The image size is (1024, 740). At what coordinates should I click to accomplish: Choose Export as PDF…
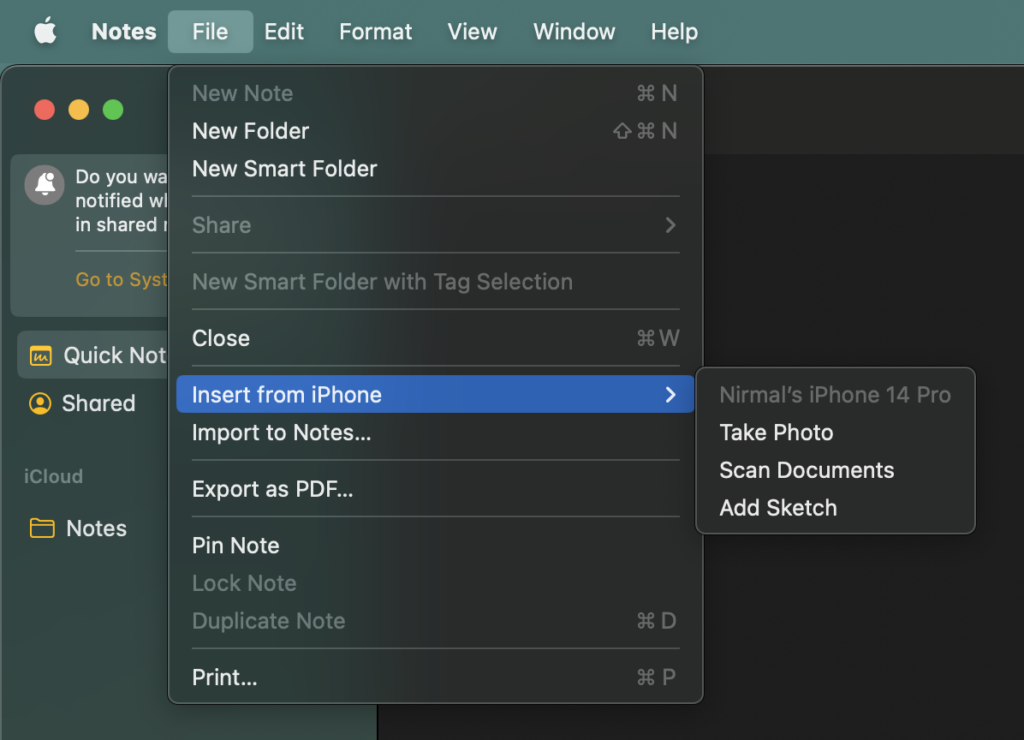(435, 489)
